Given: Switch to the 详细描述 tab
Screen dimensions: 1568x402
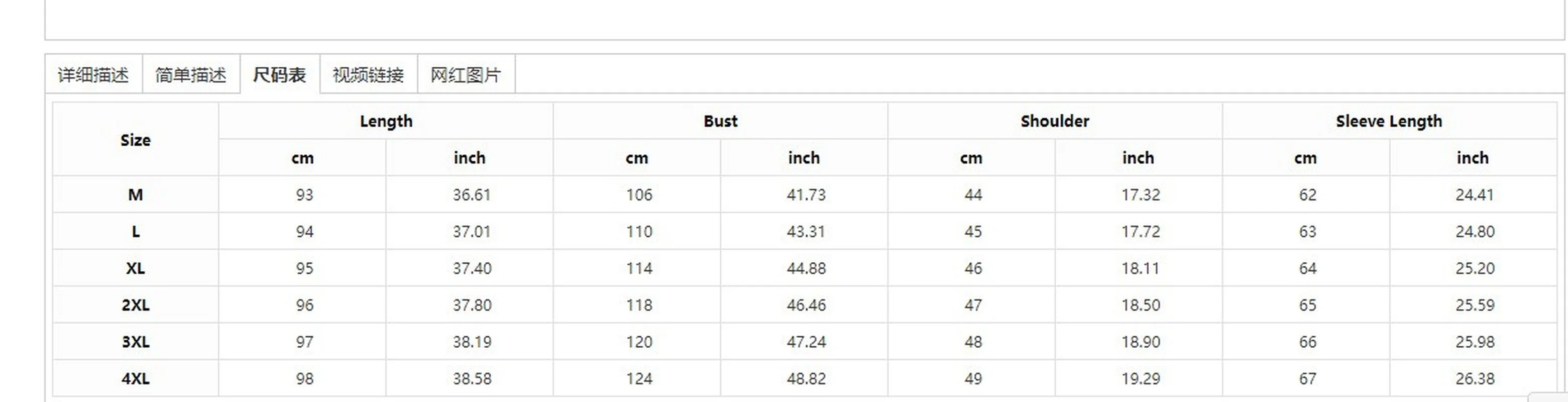Looking at the screenshot, I should tap(93, 74).
